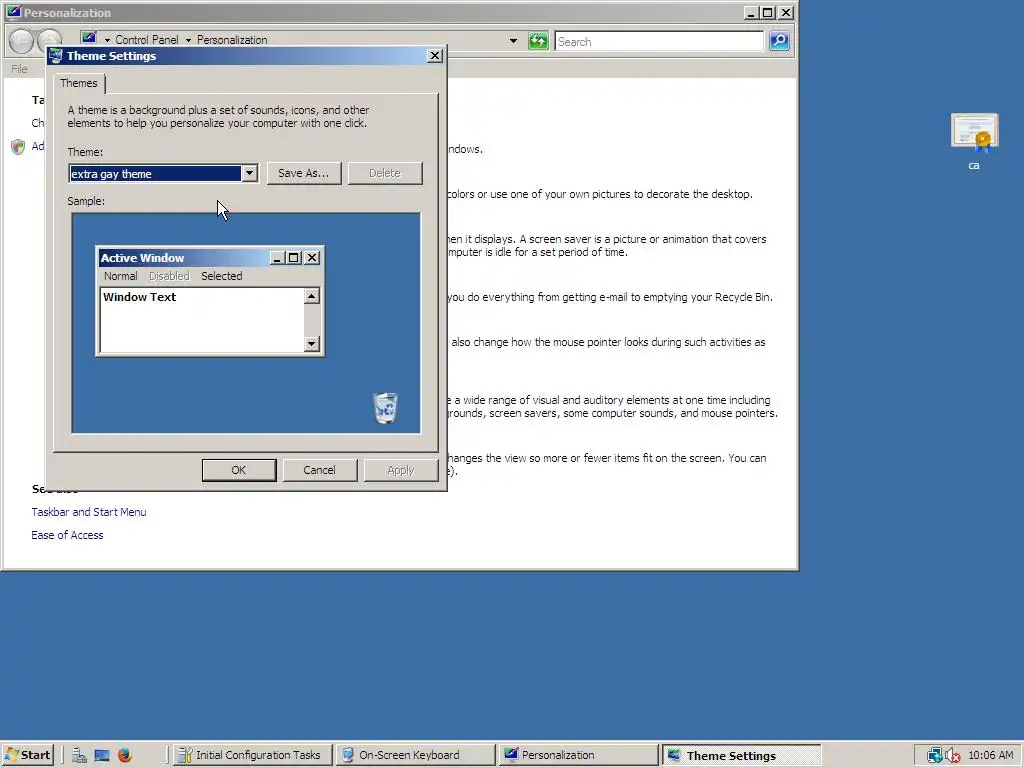
Task: Click sample Active Window scroll up arrow
Action: click(x=312, y=296)
